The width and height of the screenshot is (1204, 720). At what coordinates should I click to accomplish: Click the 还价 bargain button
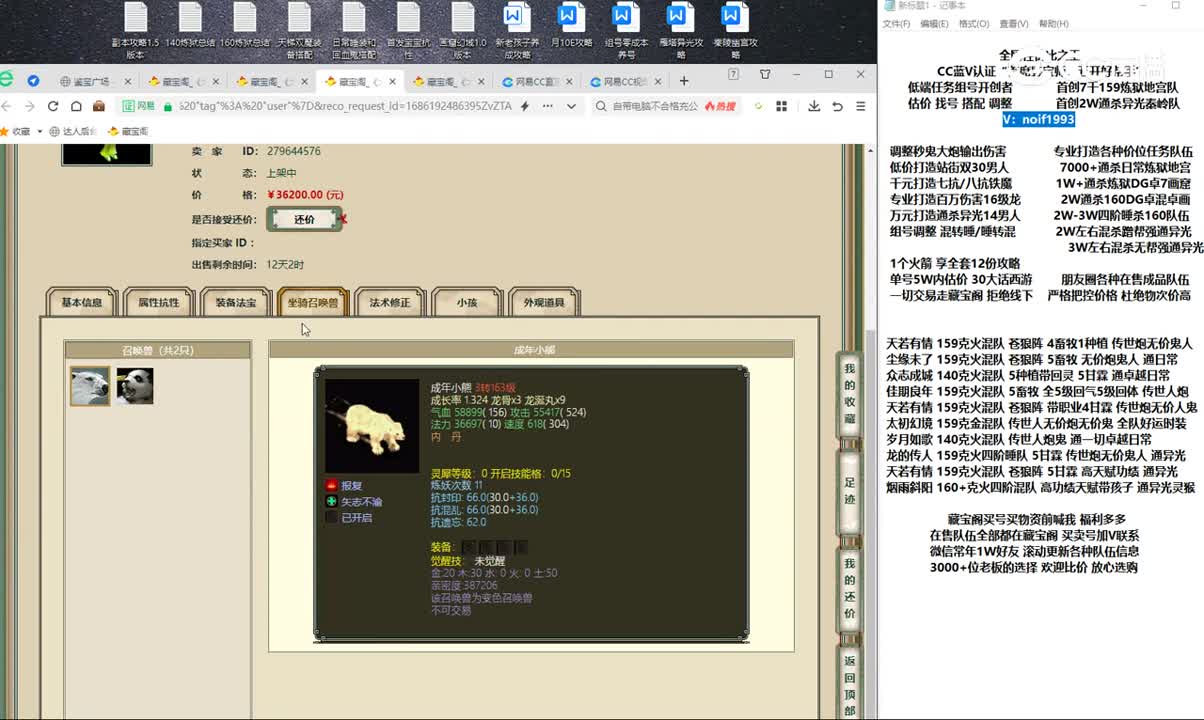point(305,219)
